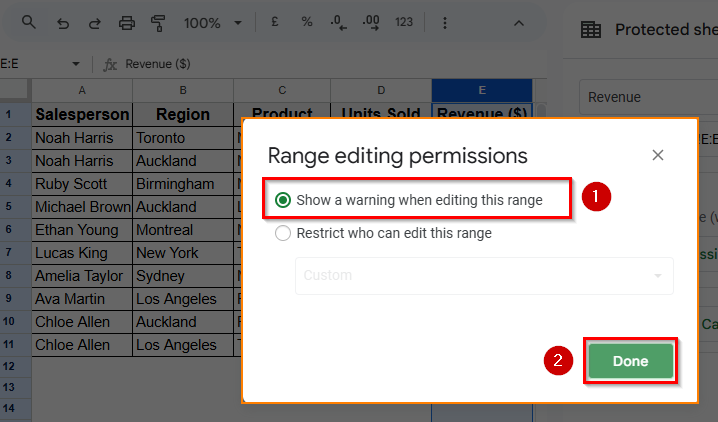Open the 100% zoom dropdown
Image resolution: width=718 pixels, height=422 pixels.
pyautogui.click(x=212, y=23)
